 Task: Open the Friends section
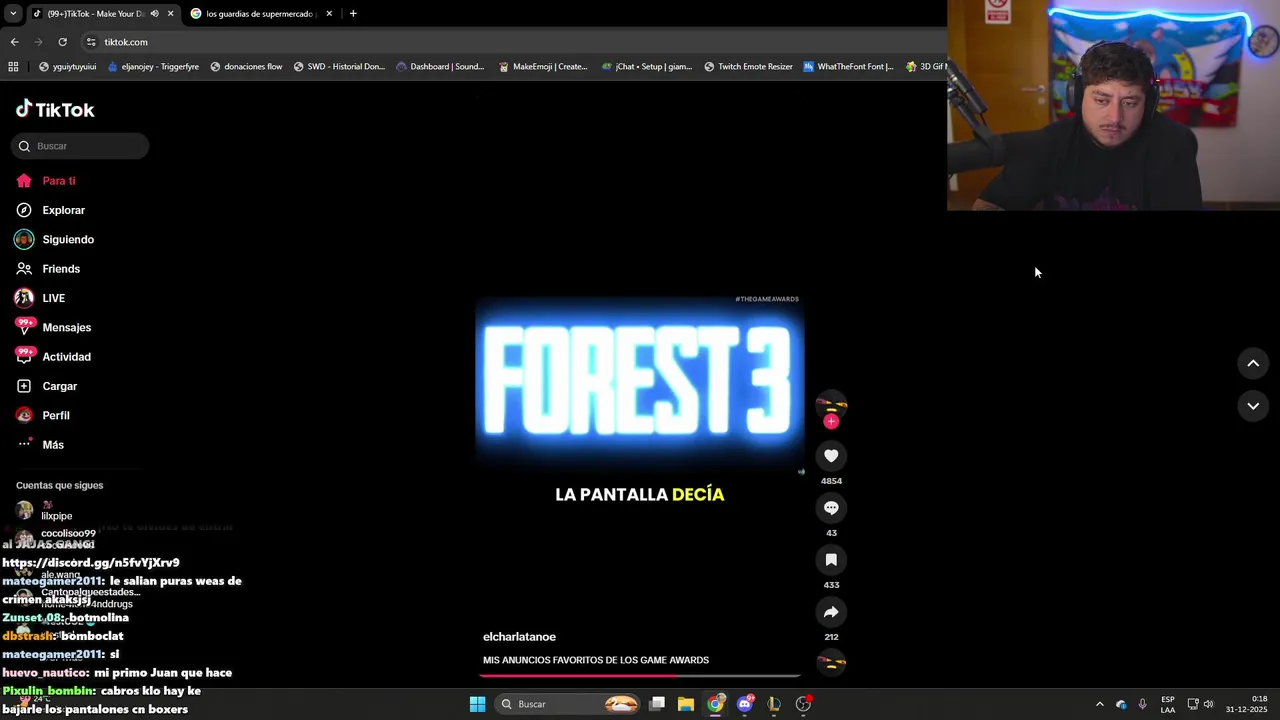tap(48, 269)
